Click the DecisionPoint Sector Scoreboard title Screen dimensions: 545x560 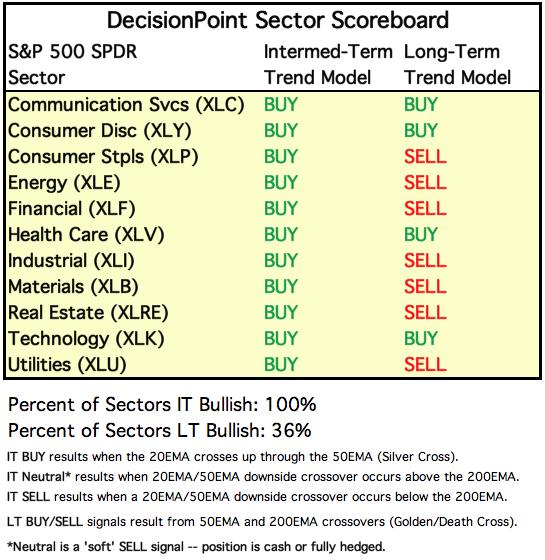point(278,20)
